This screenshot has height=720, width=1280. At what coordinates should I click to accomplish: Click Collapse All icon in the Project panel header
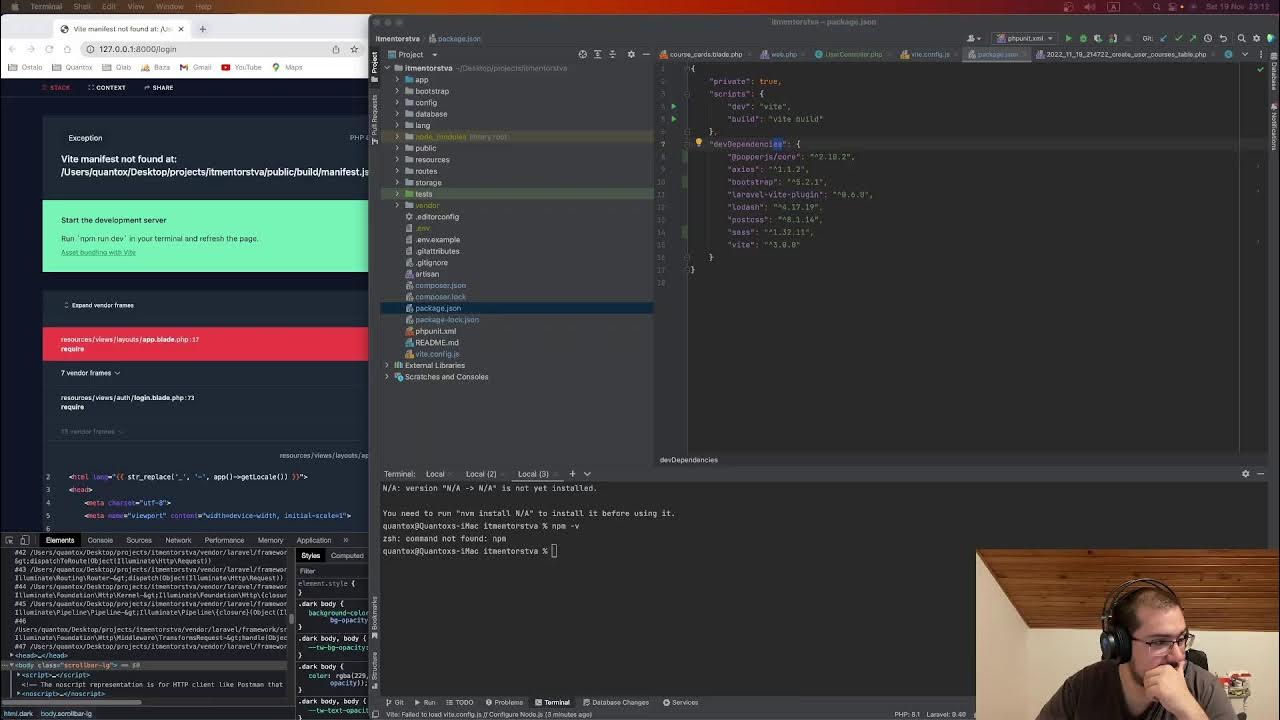click(613, 54)
